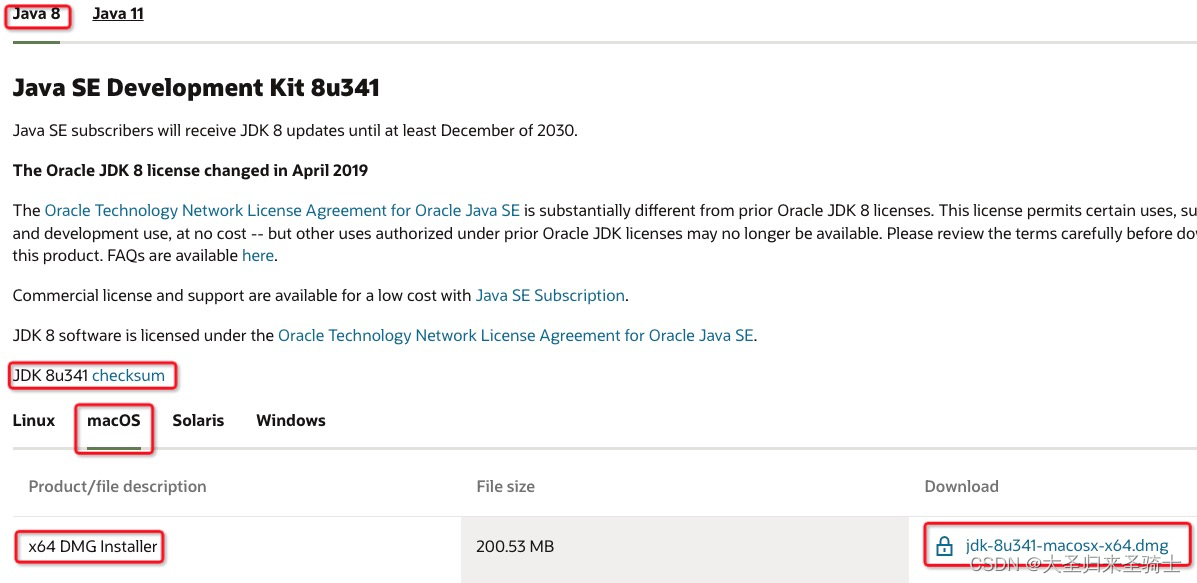Open the FAQs "here" link
1197x583 pixels.
257,256
